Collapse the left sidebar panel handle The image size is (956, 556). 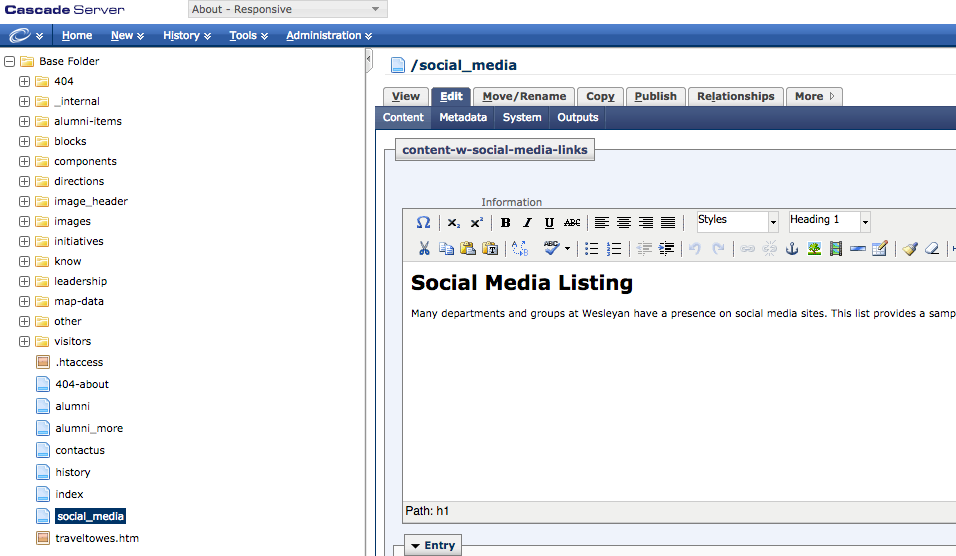[x=368, y=60]
